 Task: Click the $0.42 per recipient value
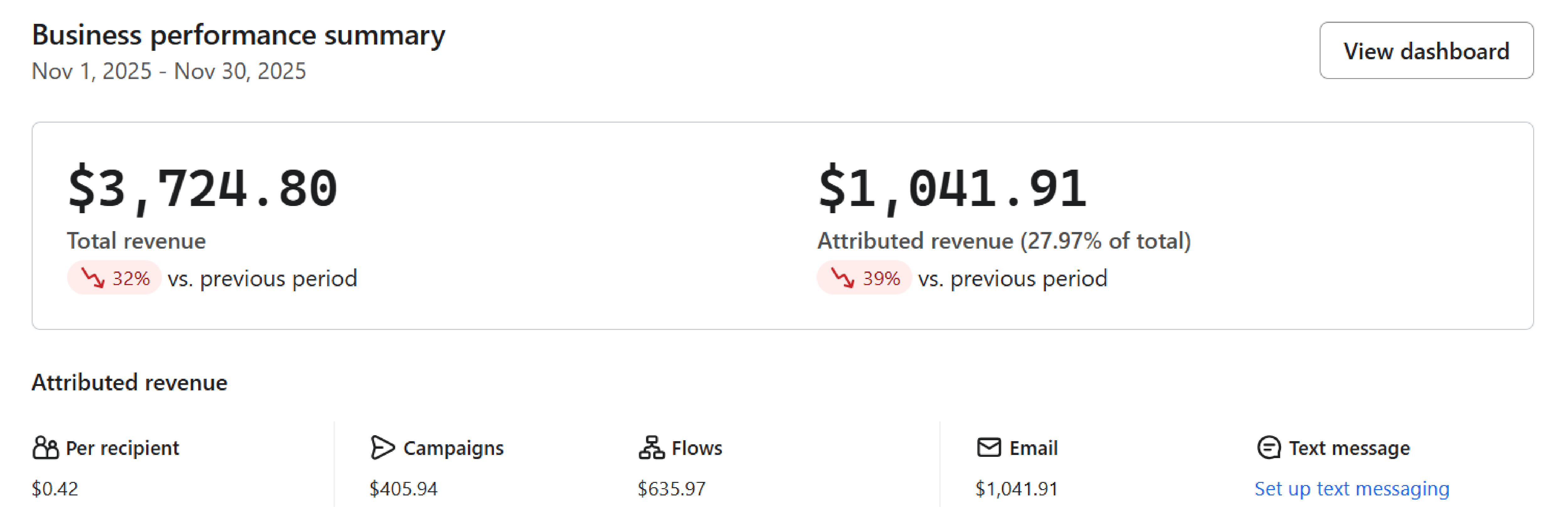(x=55, y=488)
